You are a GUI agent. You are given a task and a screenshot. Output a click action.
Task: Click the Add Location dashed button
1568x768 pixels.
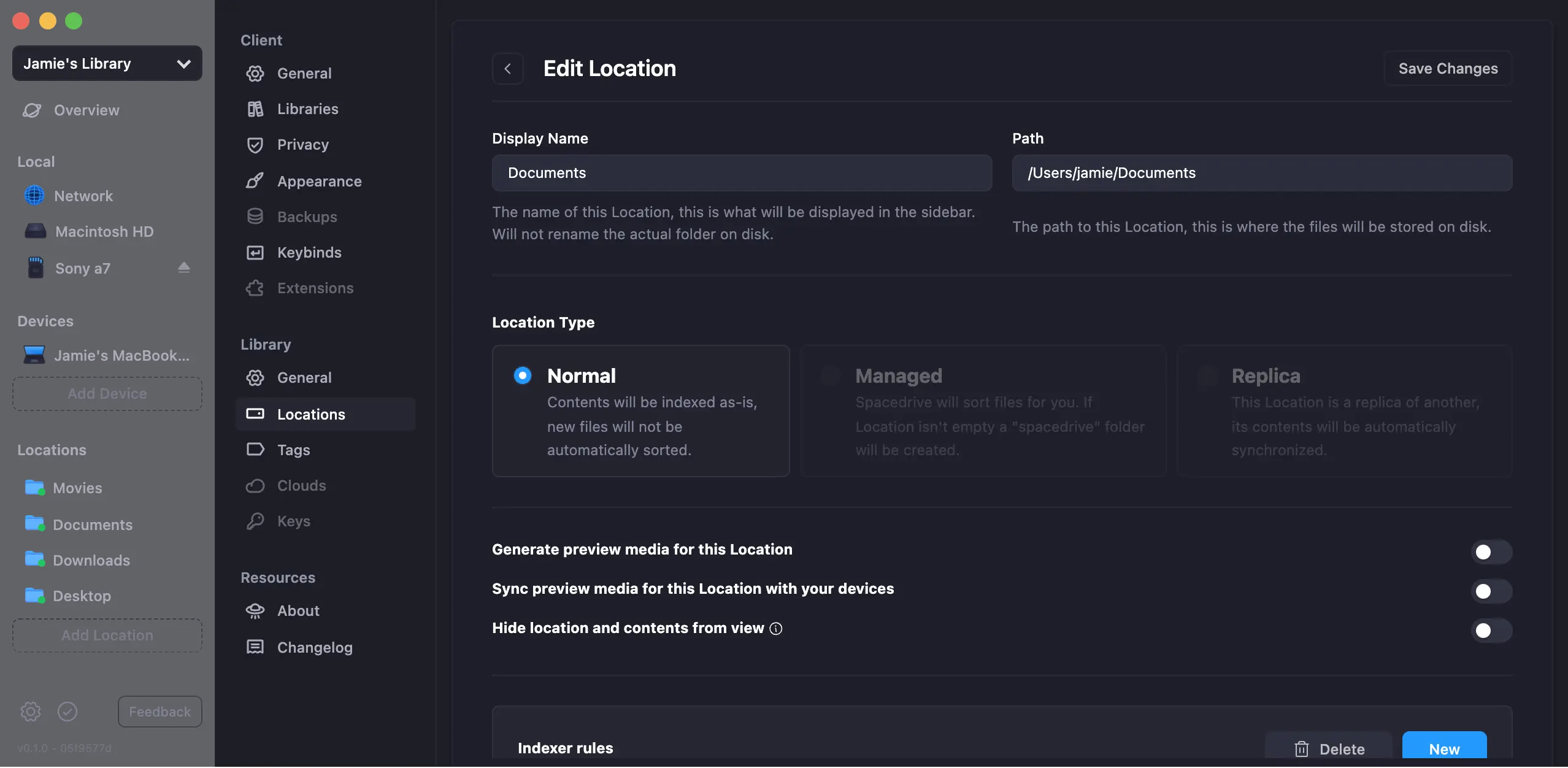(107, 635)
